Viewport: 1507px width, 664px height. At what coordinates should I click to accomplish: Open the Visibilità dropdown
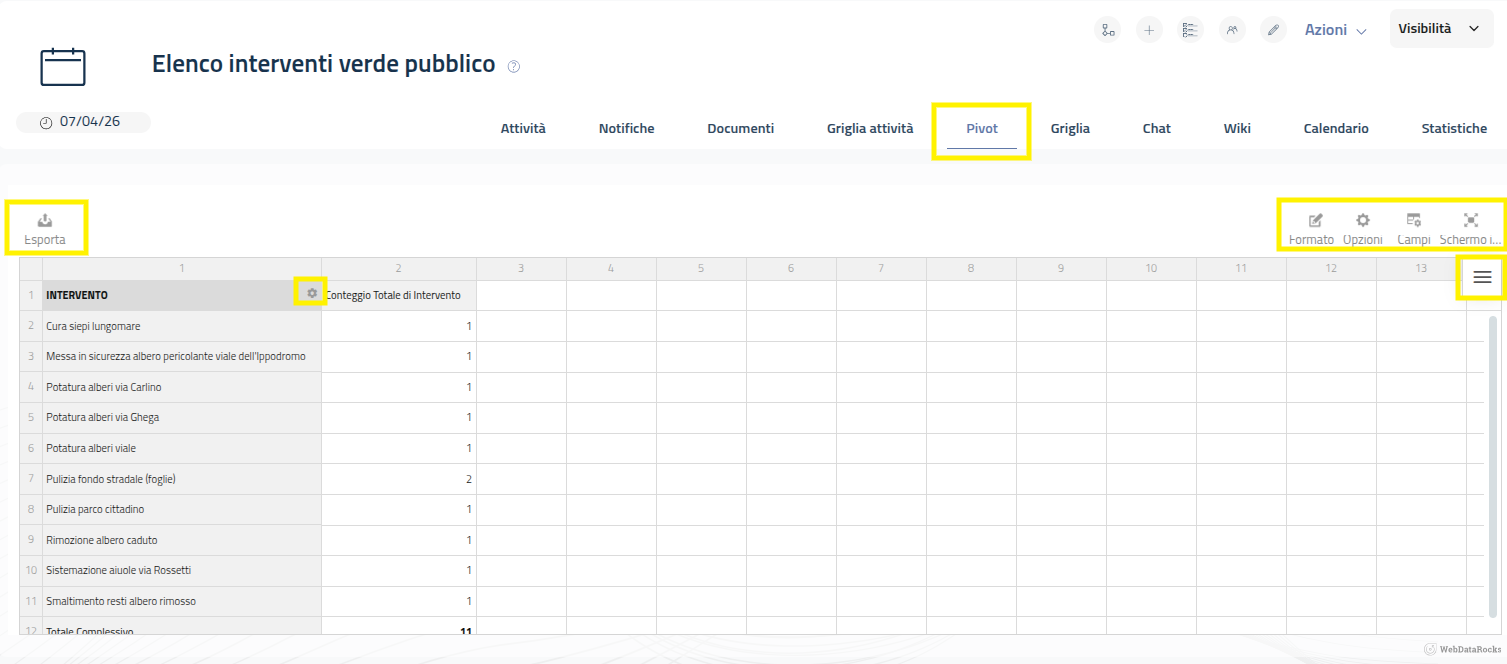(x=1438, y=29)
